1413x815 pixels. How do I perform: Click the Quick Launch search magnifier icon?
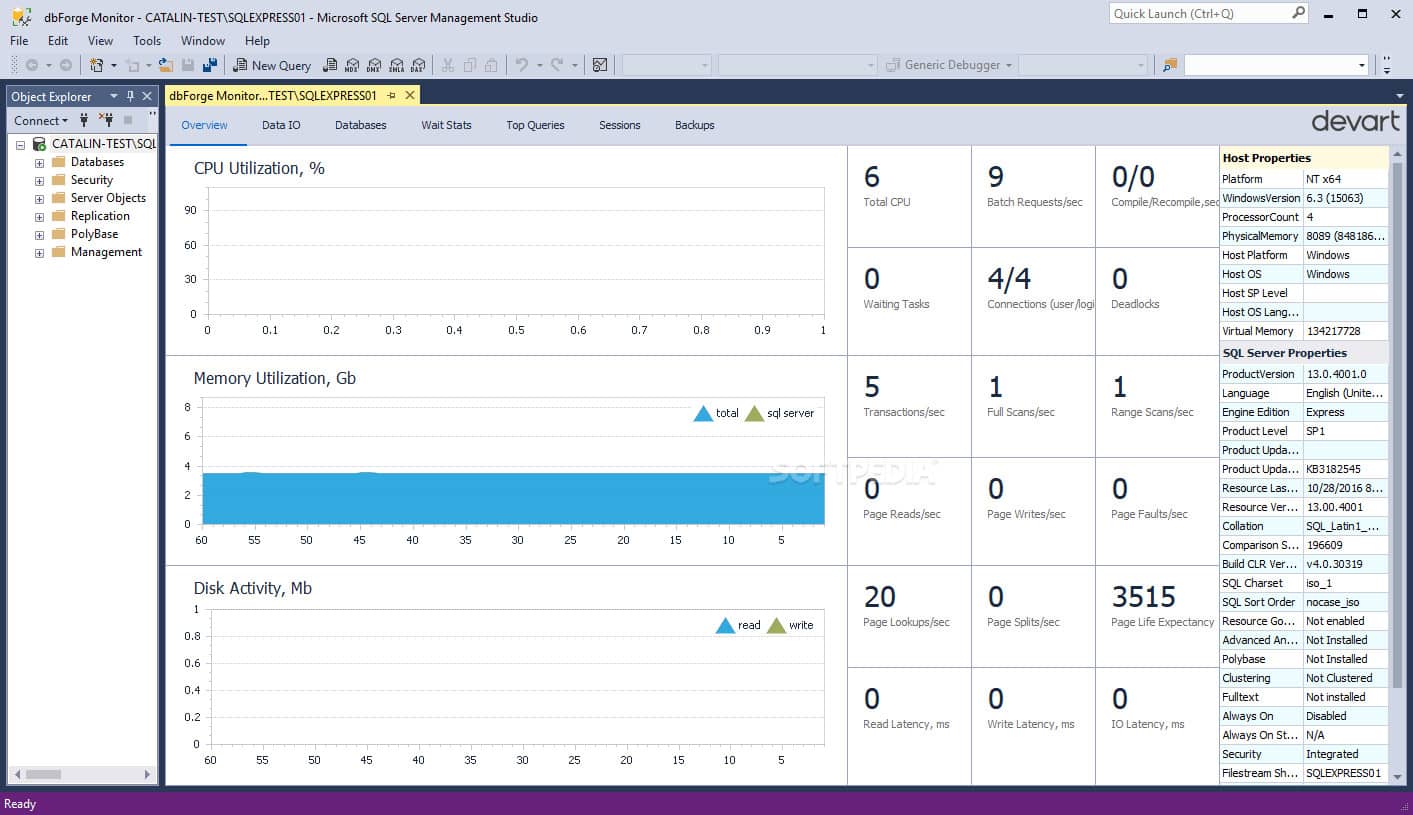[1298, 13]
